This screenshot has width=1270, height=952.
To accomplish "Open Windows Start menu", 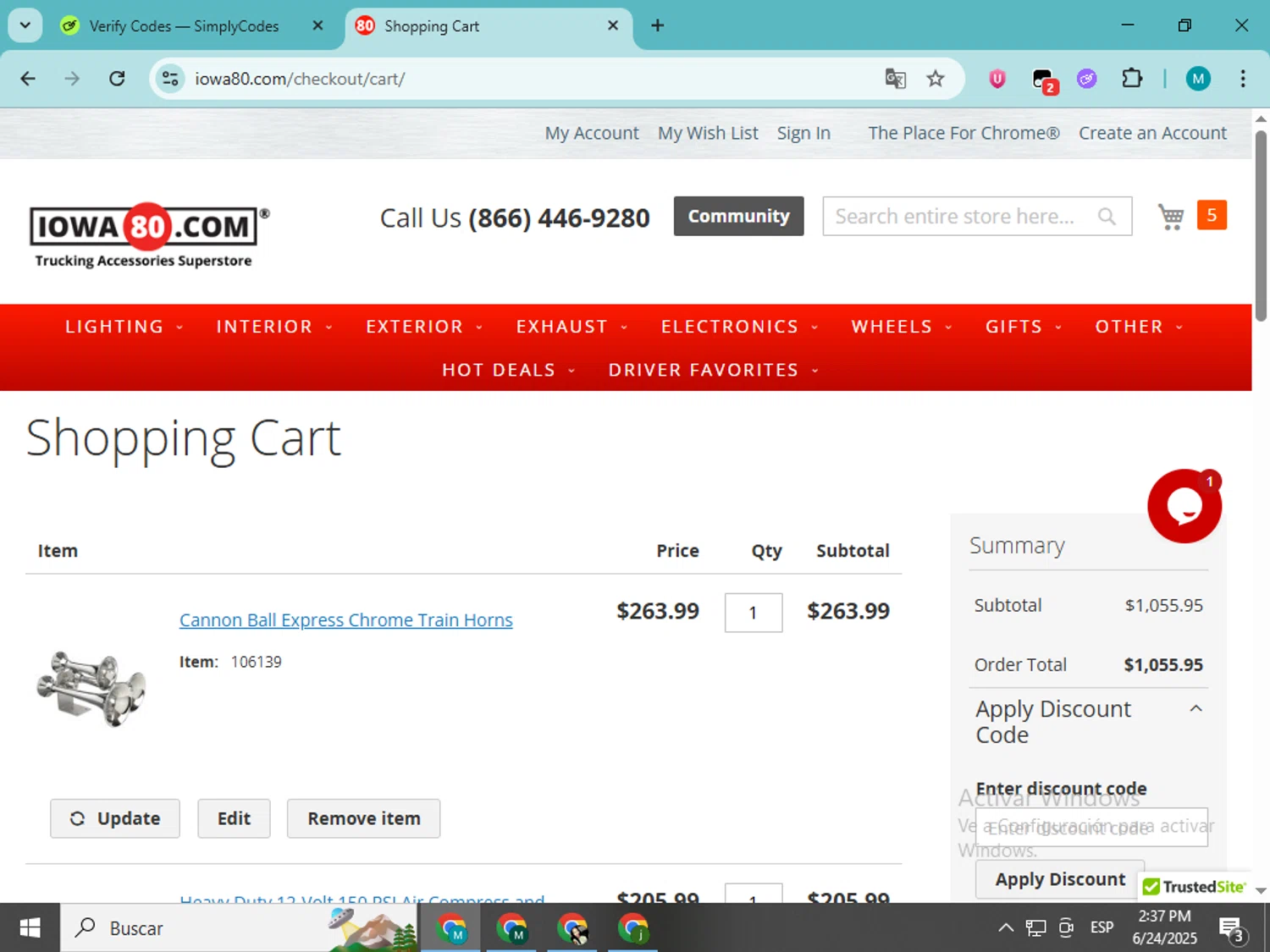I will pyautogui.click(x=30, y=928).
